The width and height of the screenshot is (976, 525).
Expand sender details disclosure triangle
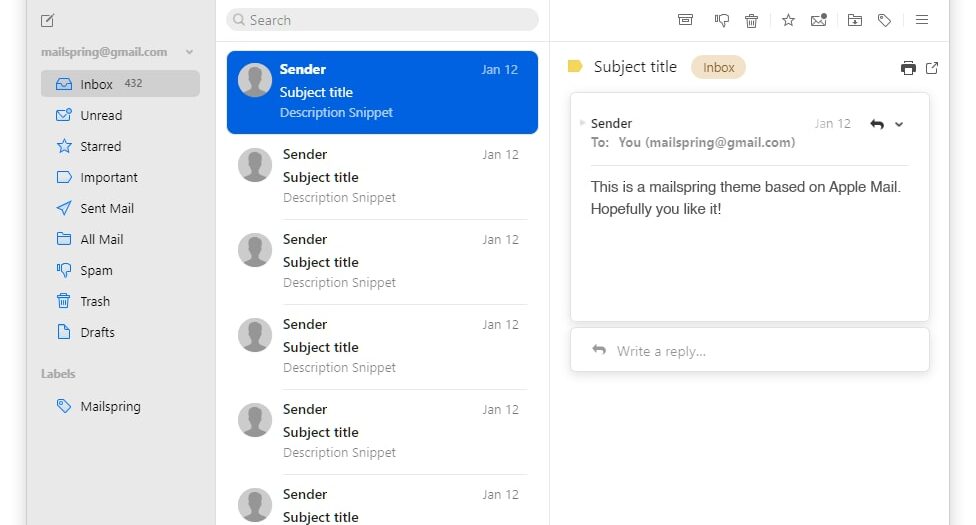click(582, 123)
